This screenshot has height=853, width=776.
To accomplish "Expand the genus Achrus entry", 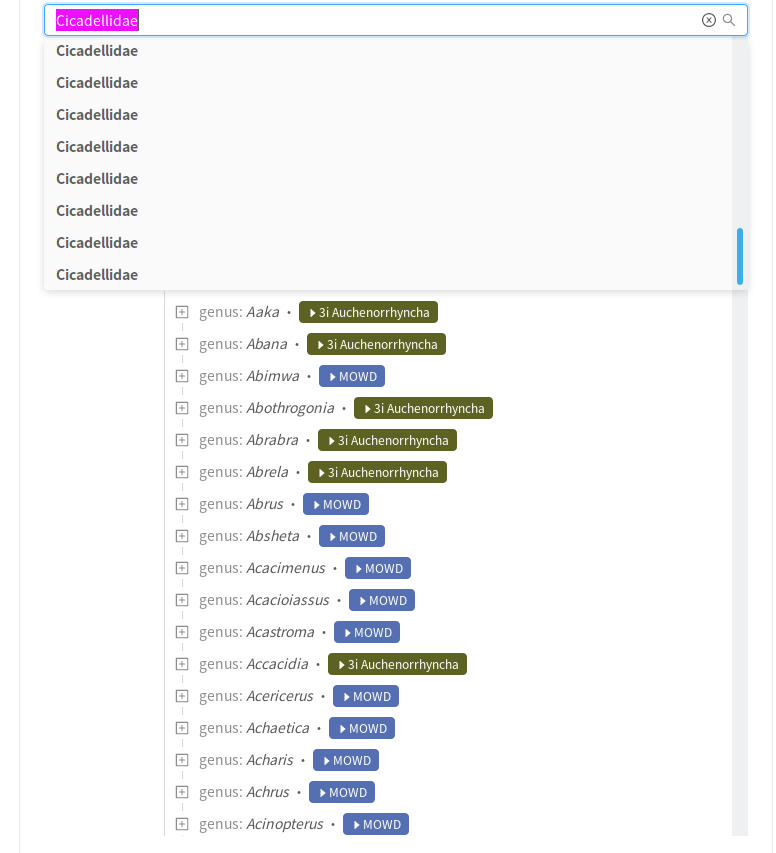I will [181, 792].
